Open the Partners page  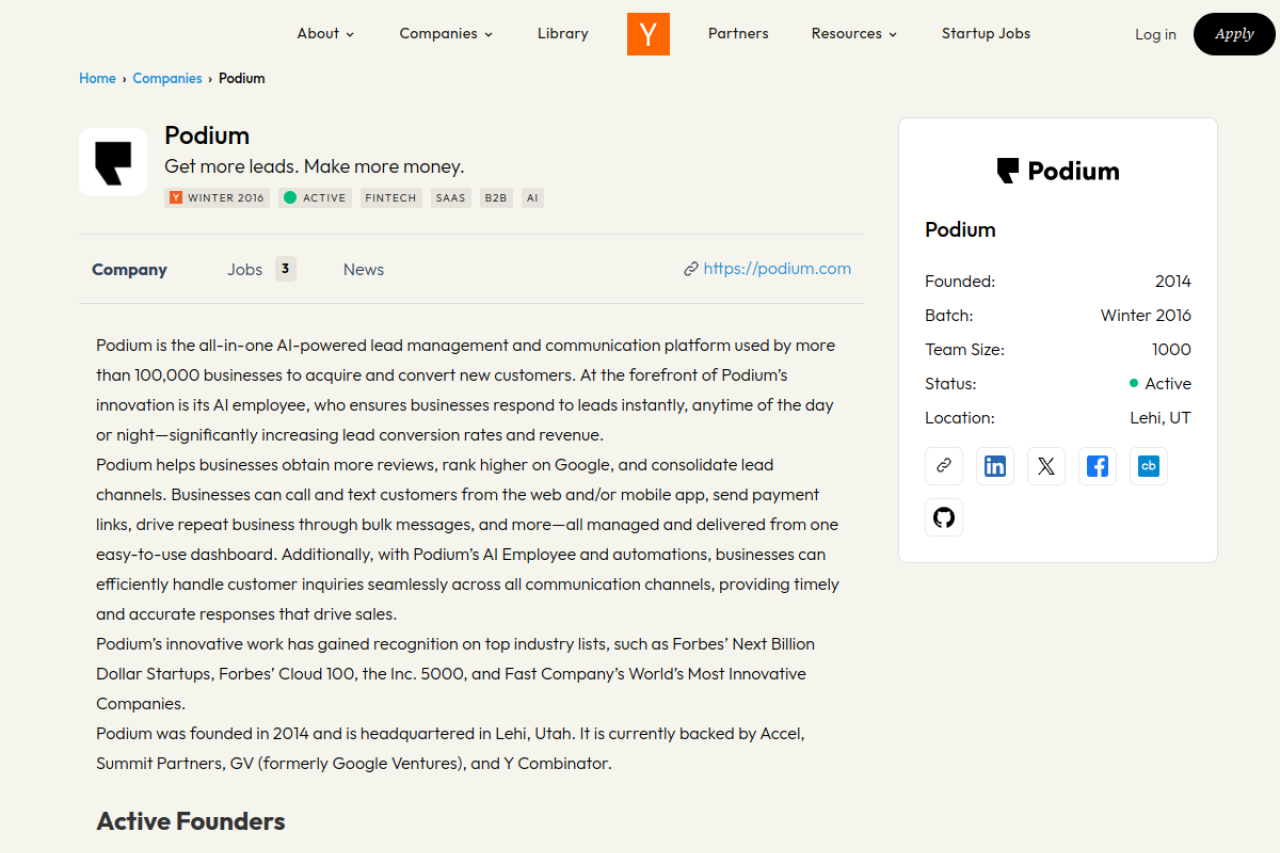(x=738, y=34)
